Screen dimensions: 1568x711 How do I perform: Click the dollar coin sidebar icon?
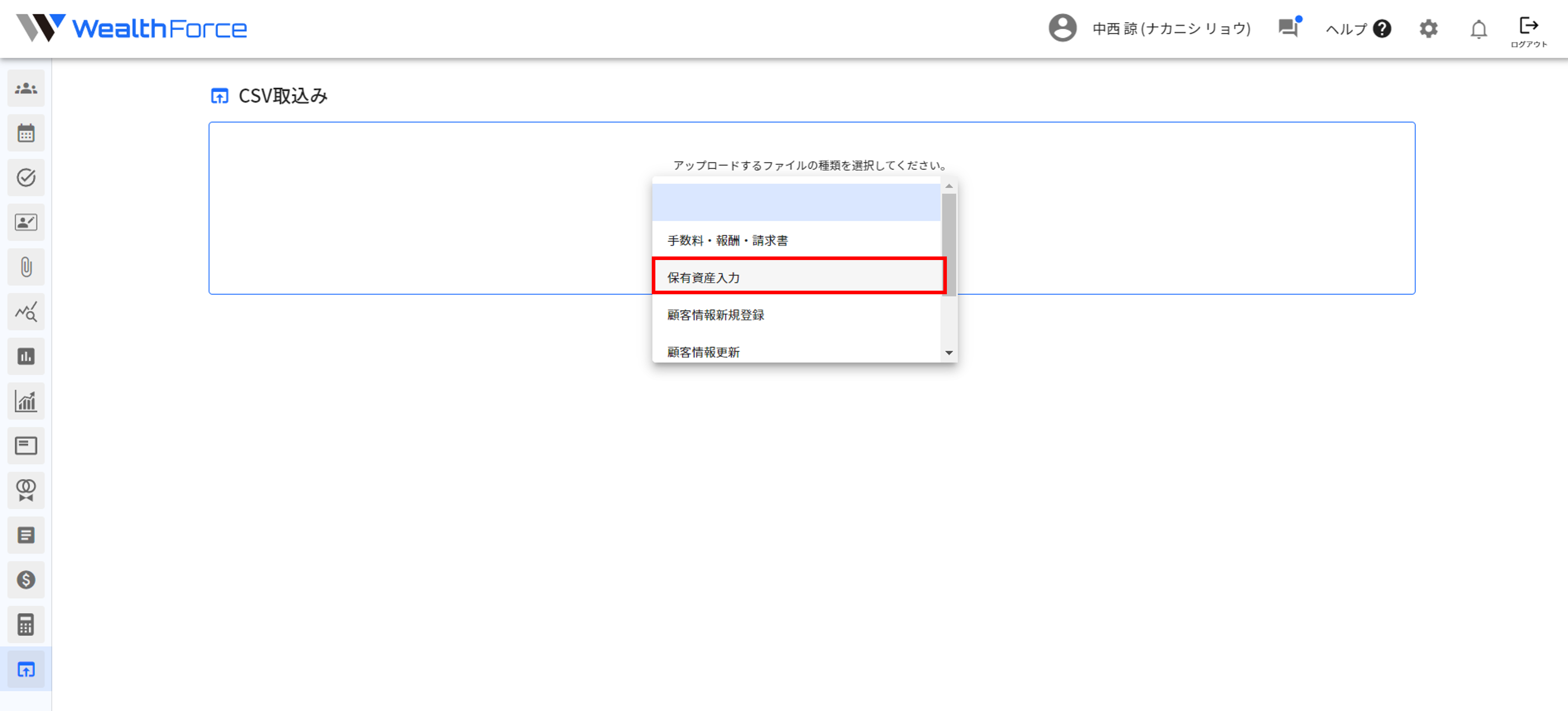click(26, 580)
